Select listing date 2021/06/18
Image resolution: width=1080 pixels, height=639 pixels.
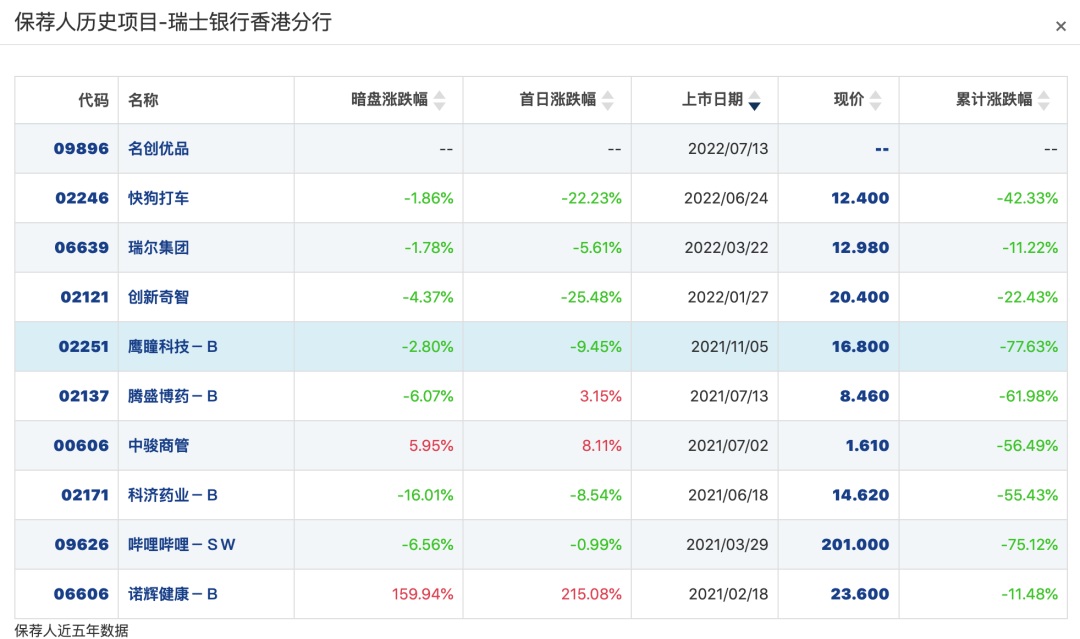coord(728,495)
